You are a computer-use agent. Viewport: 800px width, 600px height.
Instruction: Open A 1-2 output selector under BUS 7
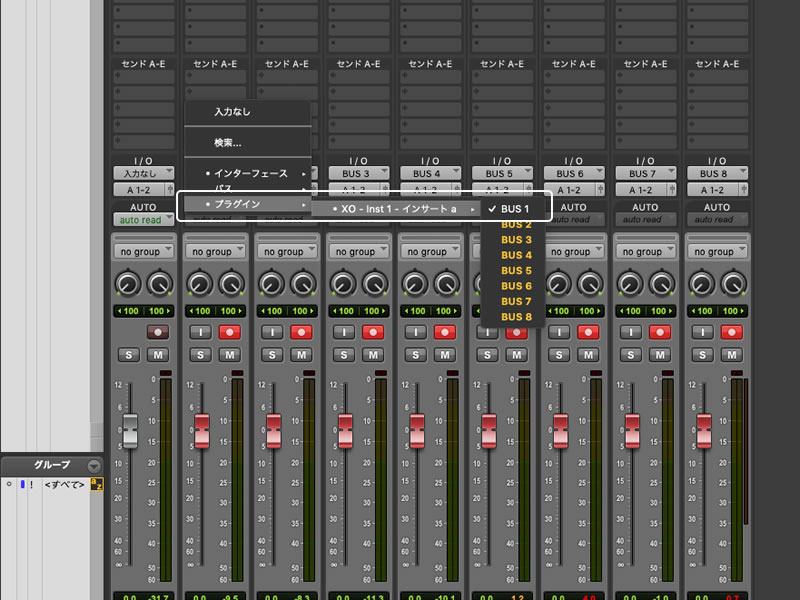click(x=641, y=190)
